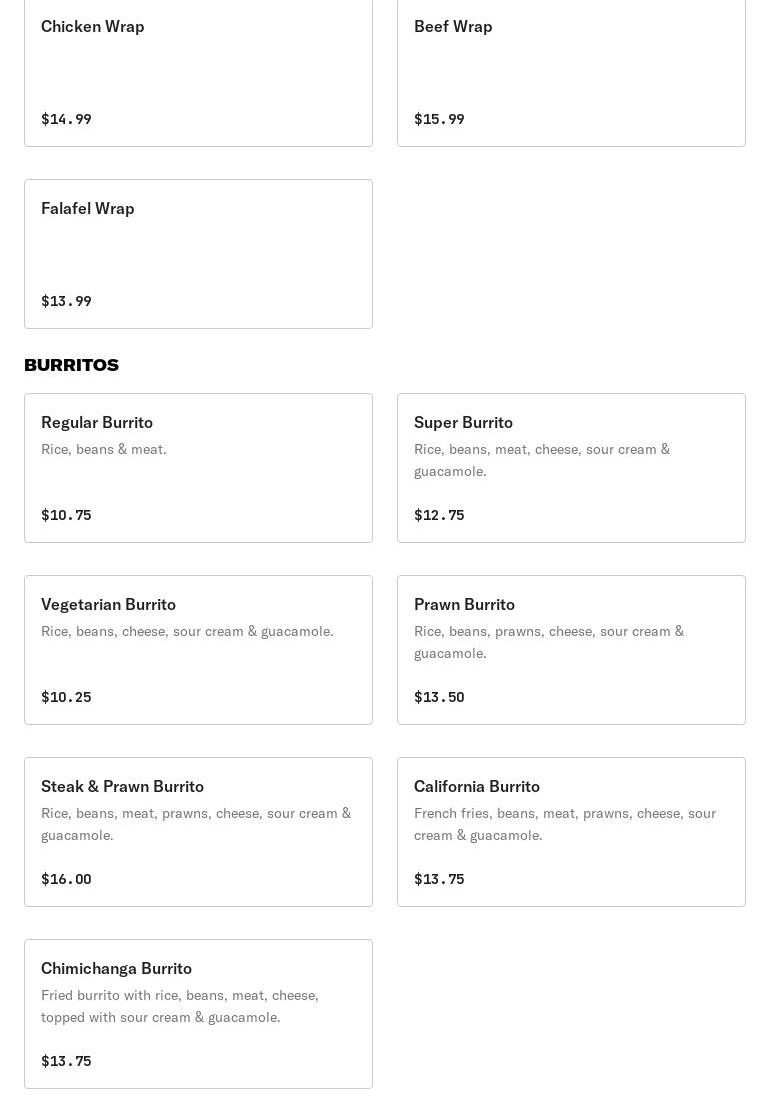
Task: Open the Regular Burrito card
Action: (198, 468)
